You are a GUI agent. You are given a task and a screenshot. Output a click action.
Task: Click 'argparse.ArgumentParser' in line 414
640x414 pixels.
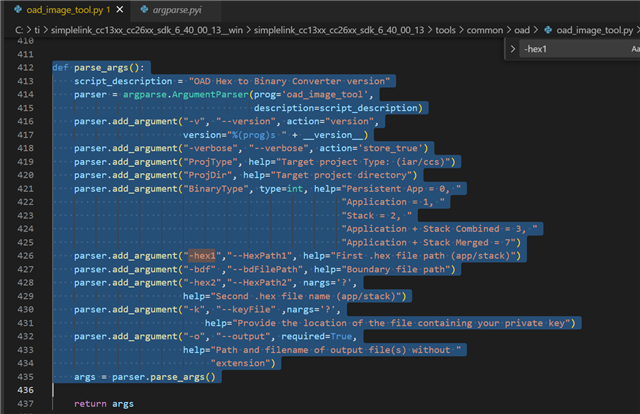tap(186, 94)
